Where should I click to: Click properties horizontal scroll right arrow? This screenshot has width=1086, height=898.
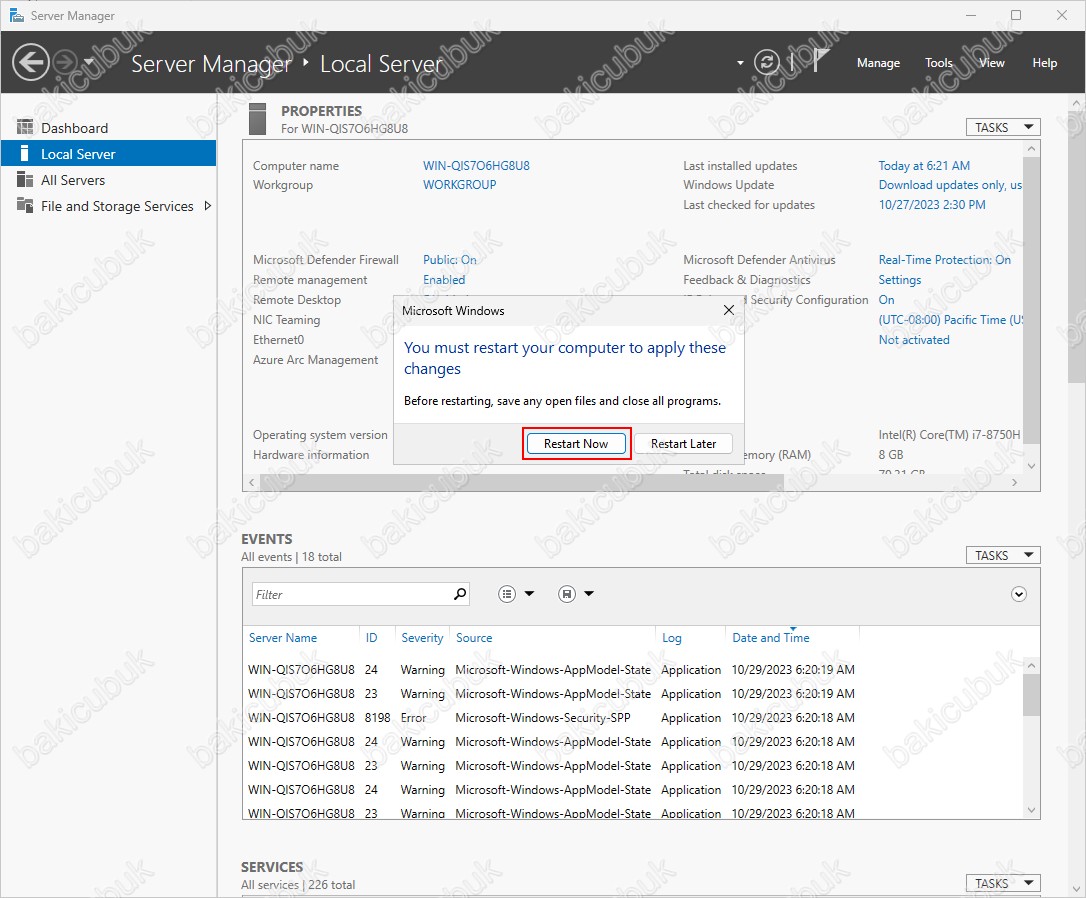[x=1014, y=482]
